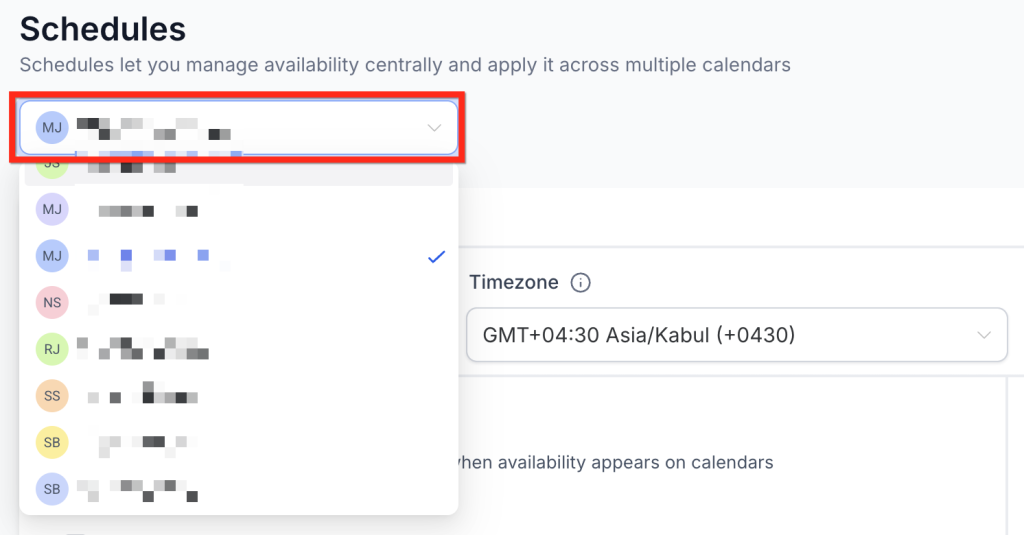Click the pink NS avatar
1024x535 pixels.
(52, 301)
